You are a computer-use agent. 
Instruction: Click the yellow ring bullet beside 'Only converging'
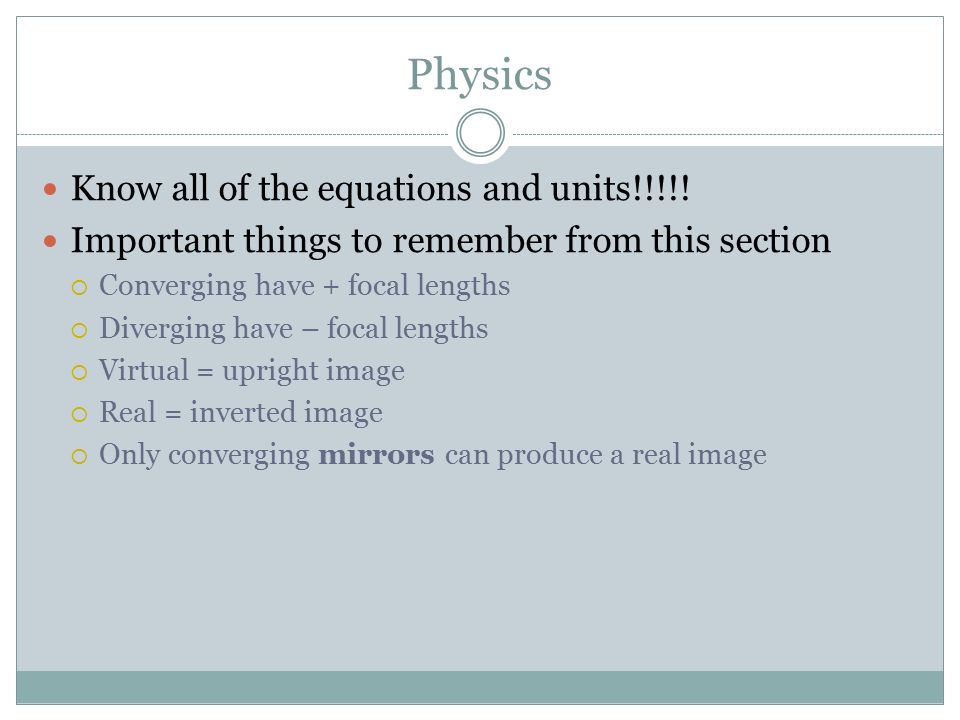pos(80,456)
